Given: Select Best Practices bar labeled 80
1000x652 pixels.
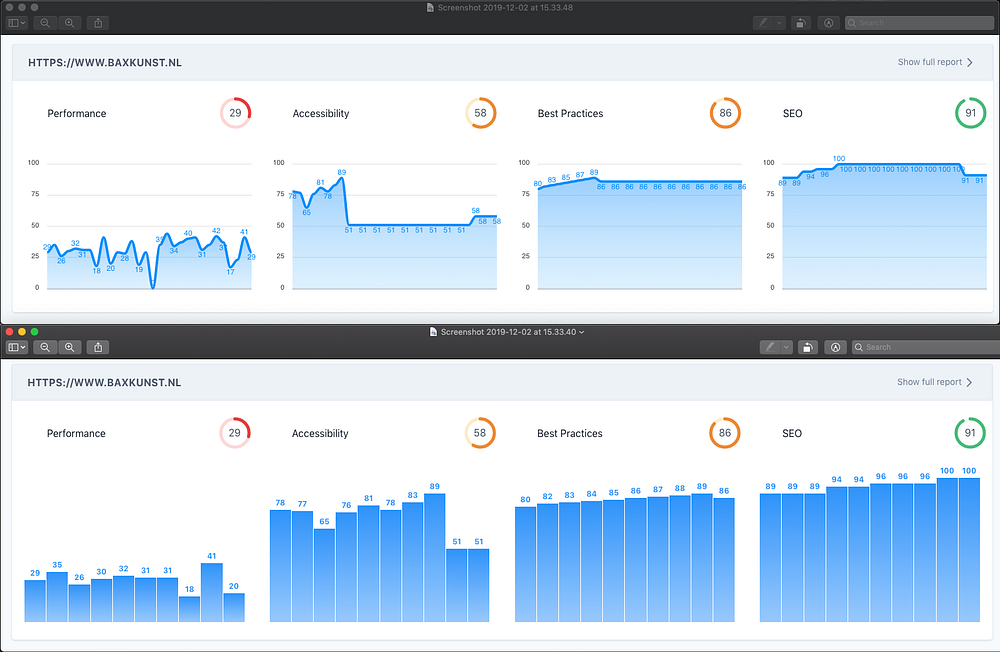Looking at the screenshot, I should click(x=526, y=565).
